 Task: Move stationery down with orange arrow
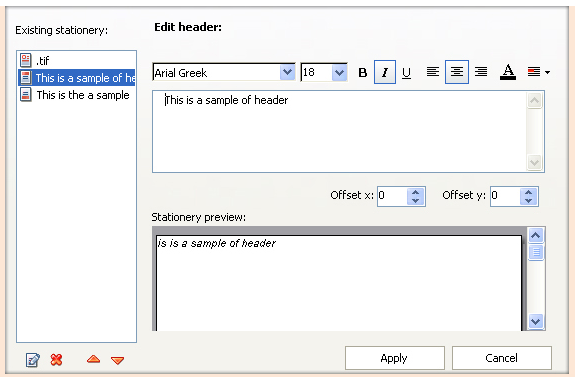(117, 360)
